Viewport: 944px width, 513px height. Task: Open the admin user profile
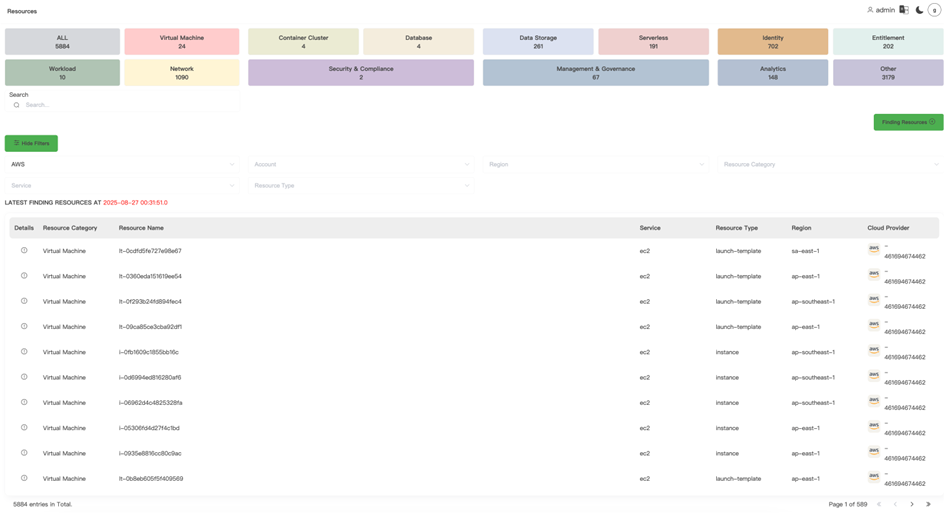881,10
